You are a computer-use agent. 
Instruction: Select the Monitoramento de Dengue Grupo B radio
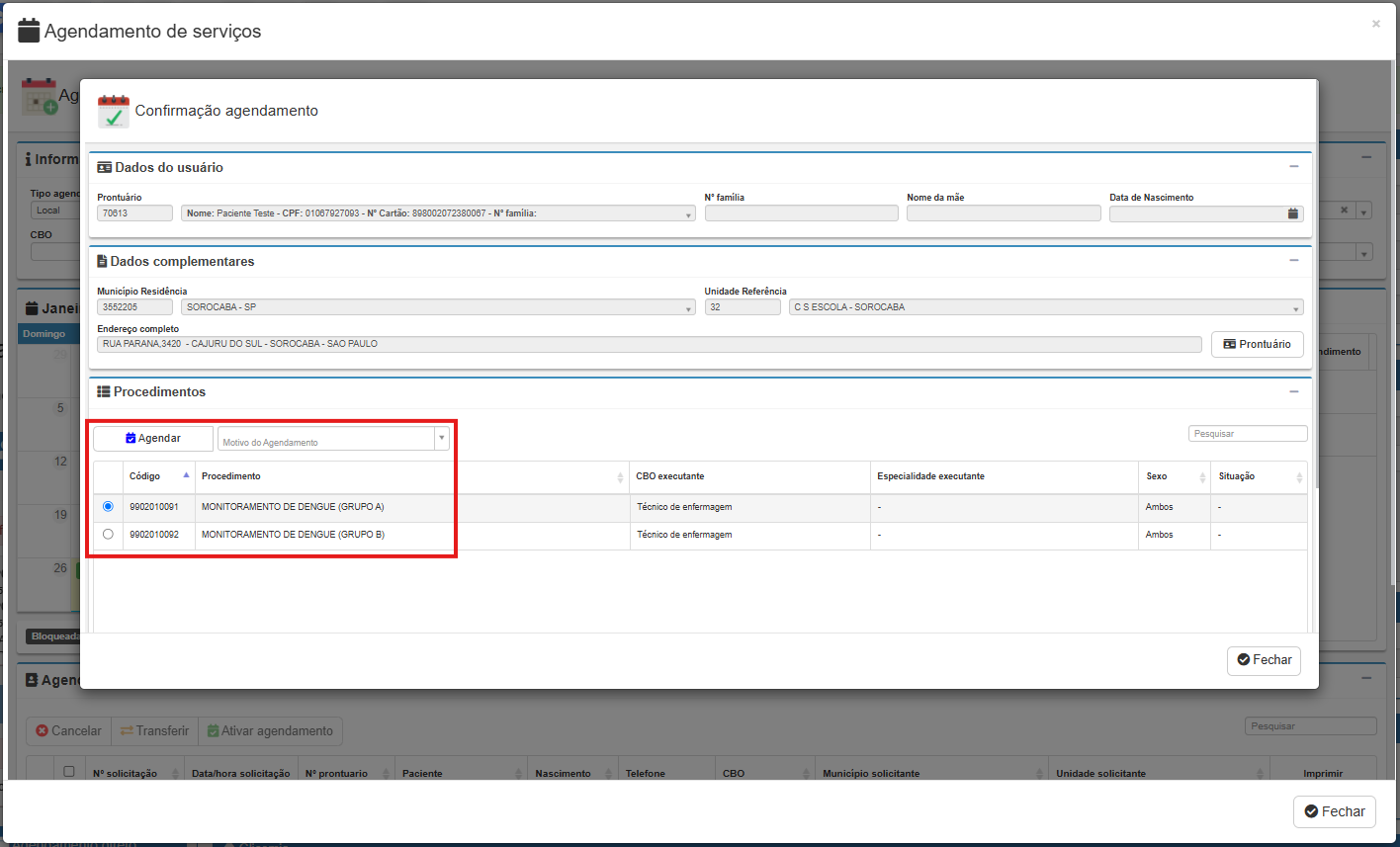[108, 535]
